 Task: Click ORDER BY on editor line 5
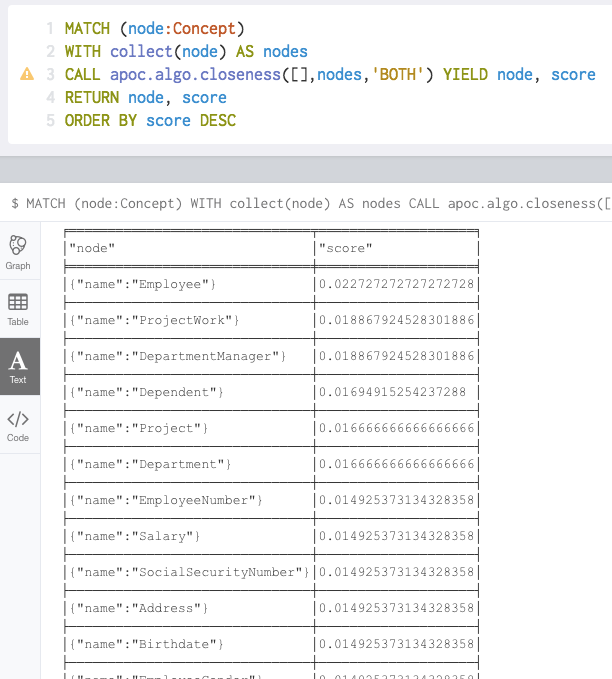click(101, 120)
